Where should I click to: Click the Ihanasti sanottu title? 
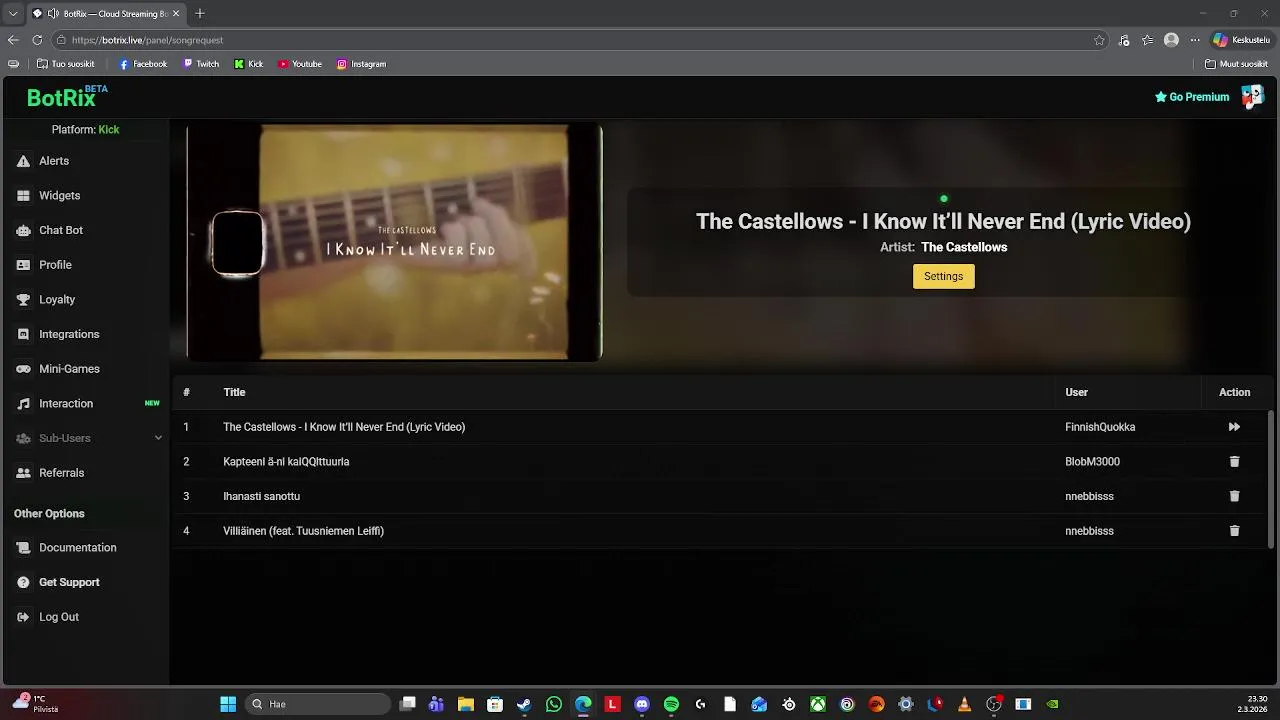click(x=261, y=496)
